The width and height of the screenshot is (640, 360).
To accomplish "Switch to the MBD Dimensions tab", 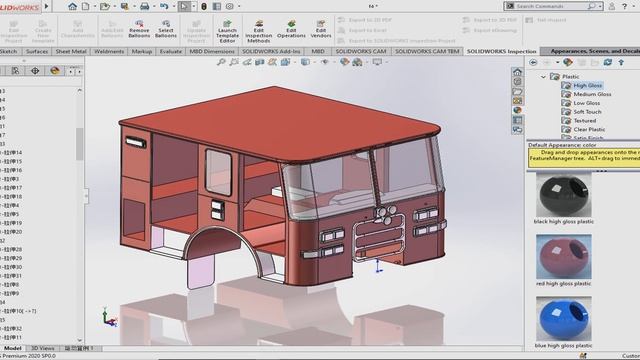I will pyautogui.click(x=212, y=51).
